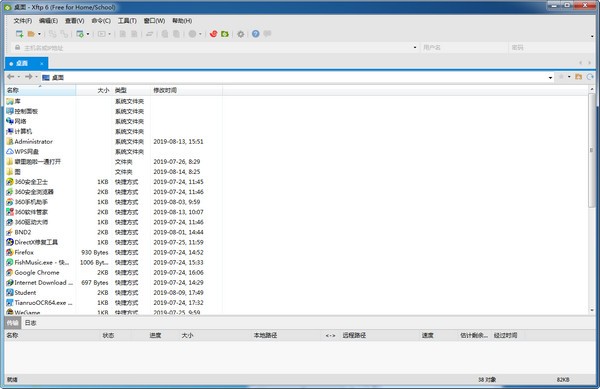Screen dimensions: 600x389
Task: Expand the path address bar dropdown
Action: click(x=550, y=78)
